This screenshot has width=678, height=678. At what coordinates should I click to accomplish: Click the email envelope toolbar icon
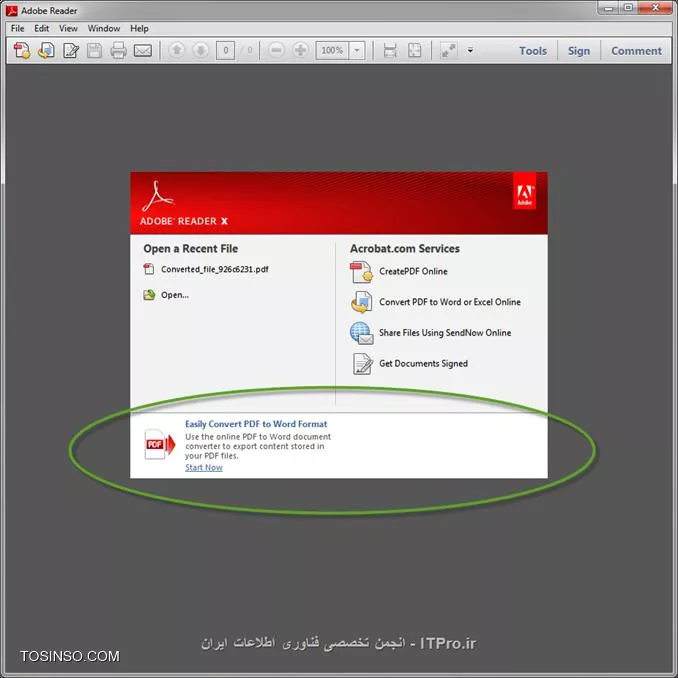[142, 51]
